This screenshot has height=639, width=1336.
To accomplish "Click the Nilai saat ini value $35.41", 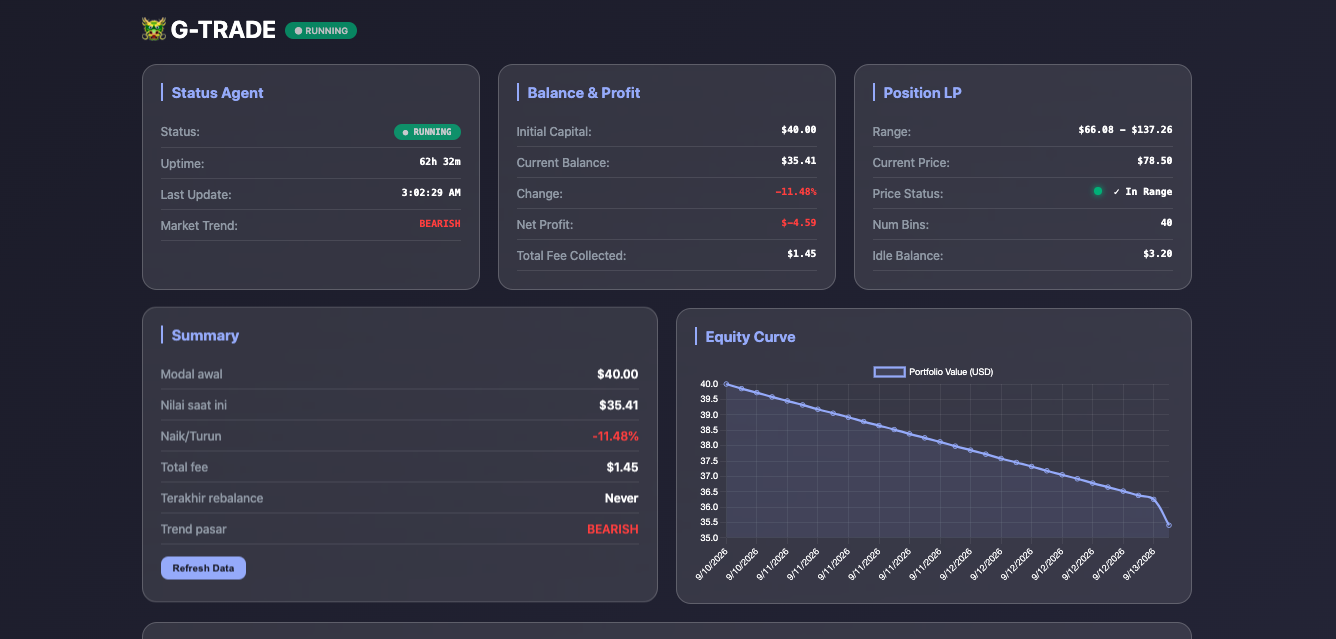I will 618,405.
